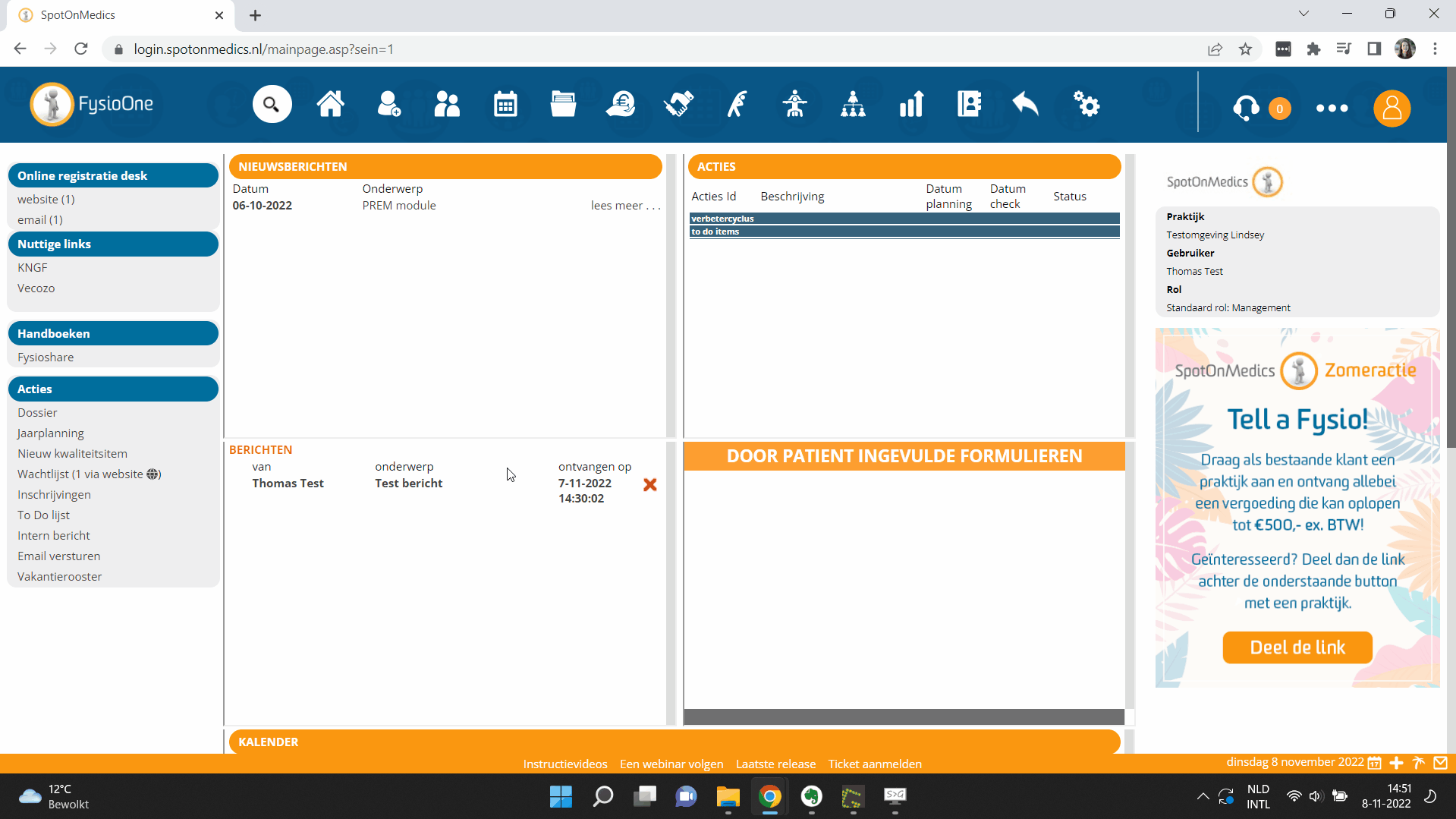Select Jaarplanning in the Acties sidebar
The height and width of the screenshot is (819, 1456).
point(51,433)
